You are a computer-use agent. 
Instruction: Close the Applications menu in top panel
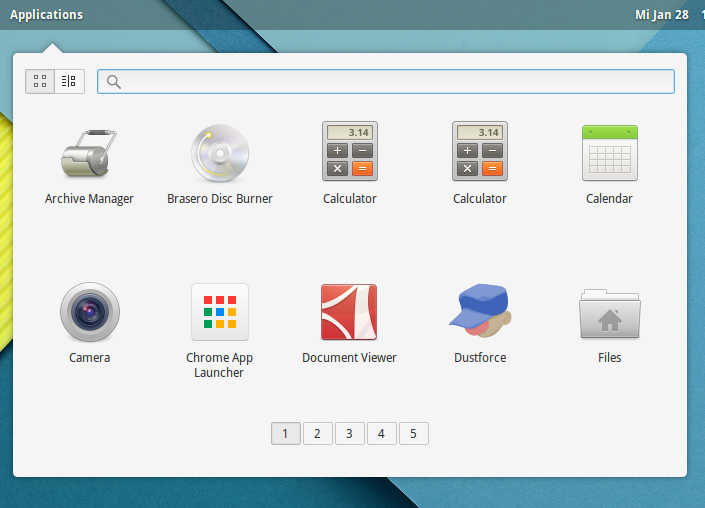point(46,15)
